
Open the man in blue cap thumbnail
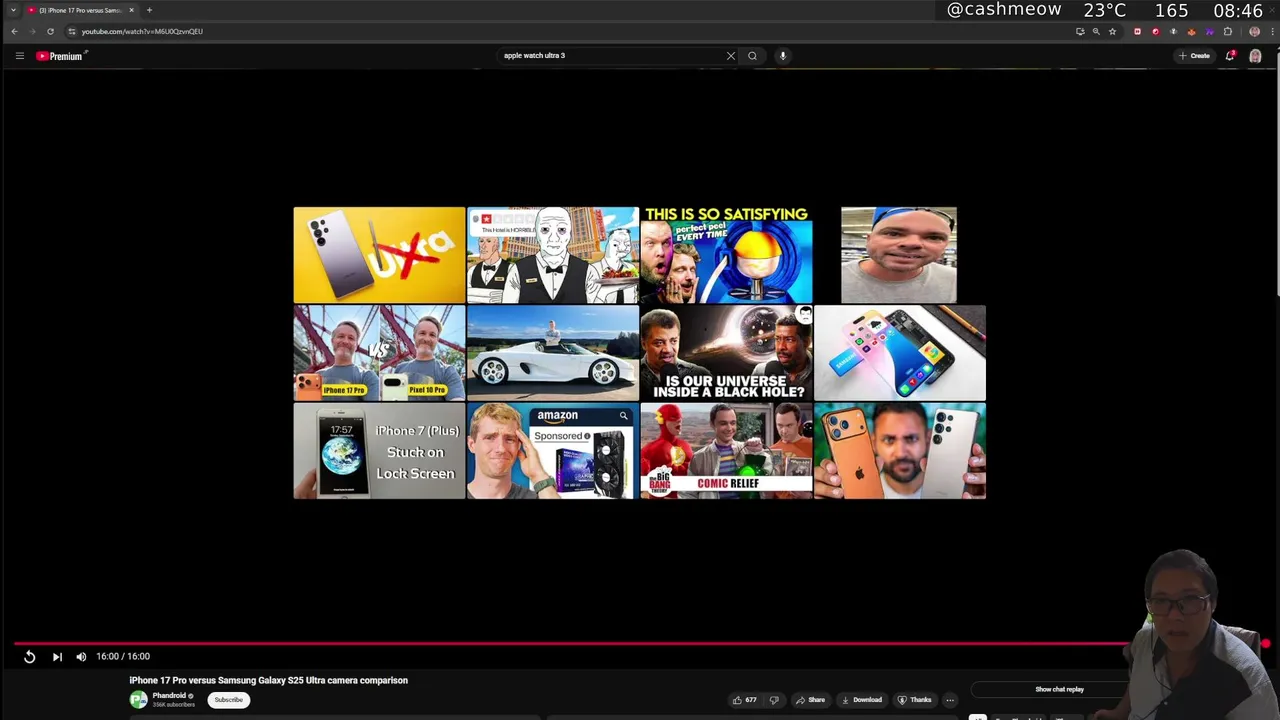click(899, 255)
